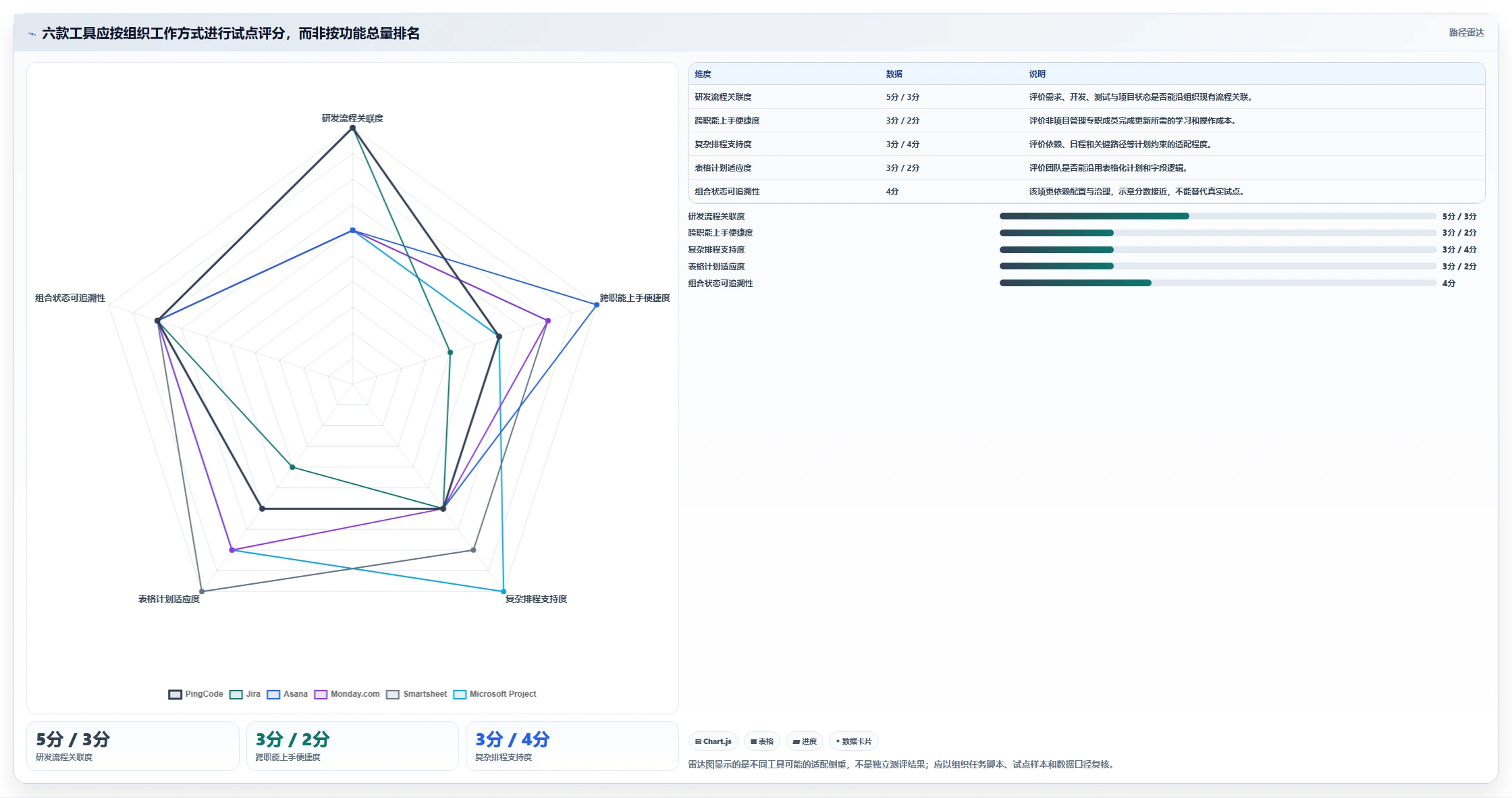Click Microsoft Project's cyan point on 复杂排程支持度 axis
This screenshot has width=1512, height=798.
(x=504, y=591)
